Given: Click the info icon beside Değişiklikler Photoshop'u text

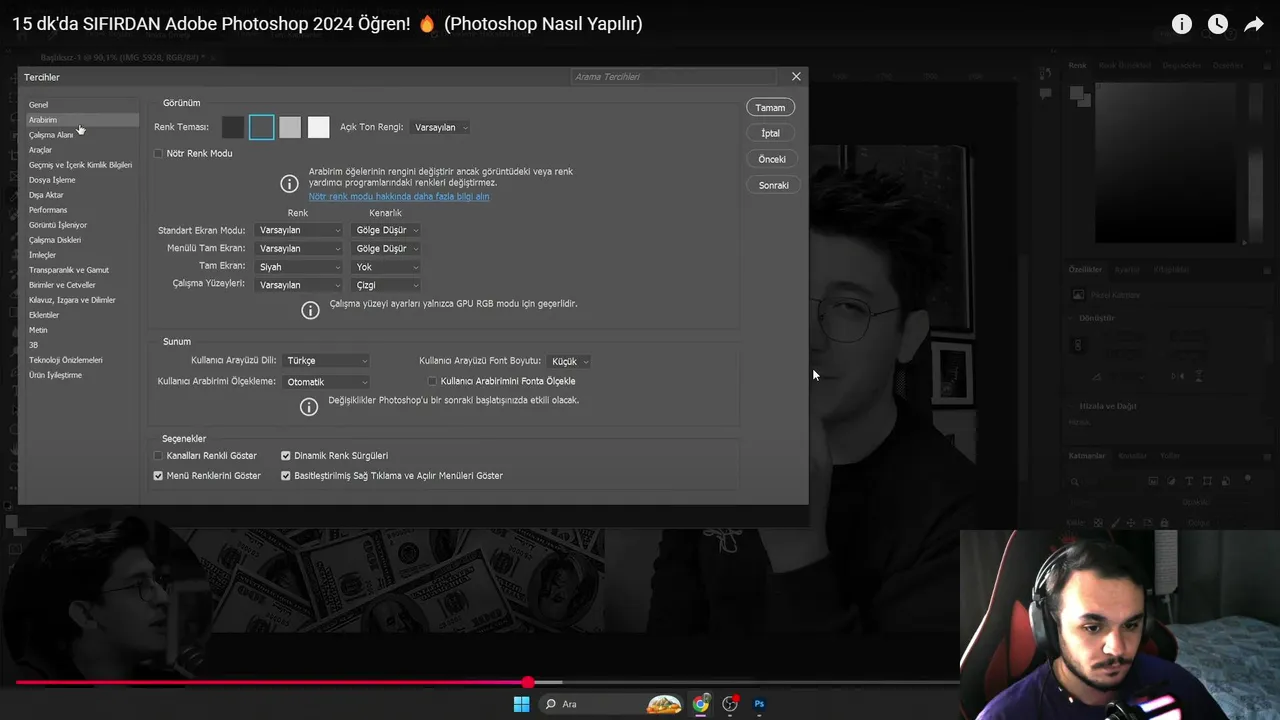Looking at the screenshot, I should (x=309, y=406).
